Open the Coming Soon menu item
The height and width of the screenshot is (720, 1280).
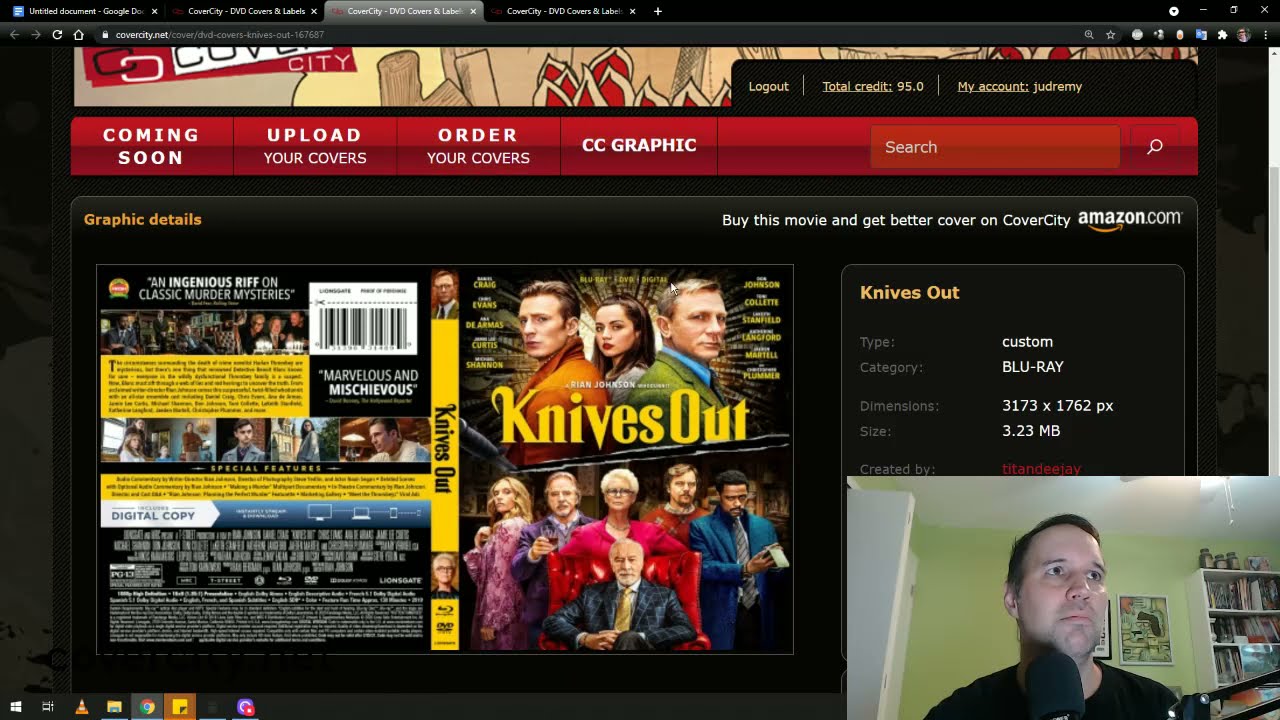point(152,146)
